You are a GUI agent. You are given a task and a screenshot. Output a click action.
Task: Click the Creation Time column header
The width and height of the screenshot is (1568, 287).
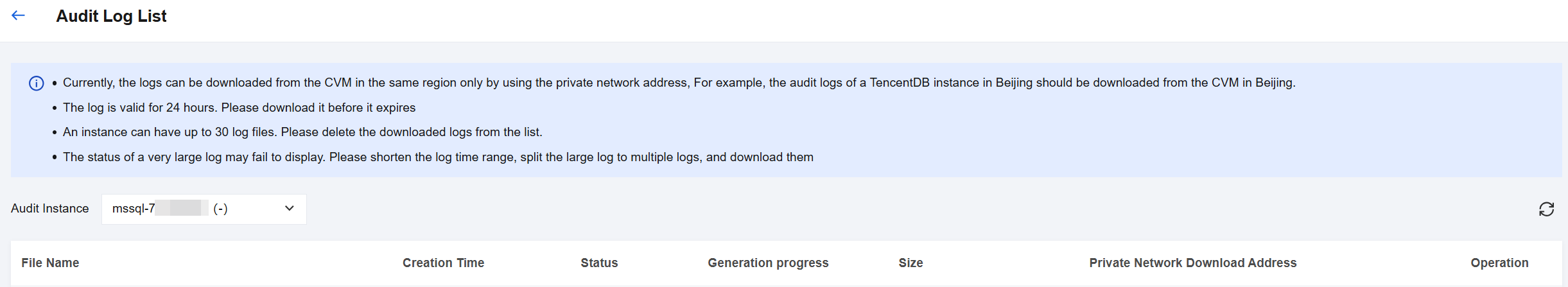(x=443, y=263)
